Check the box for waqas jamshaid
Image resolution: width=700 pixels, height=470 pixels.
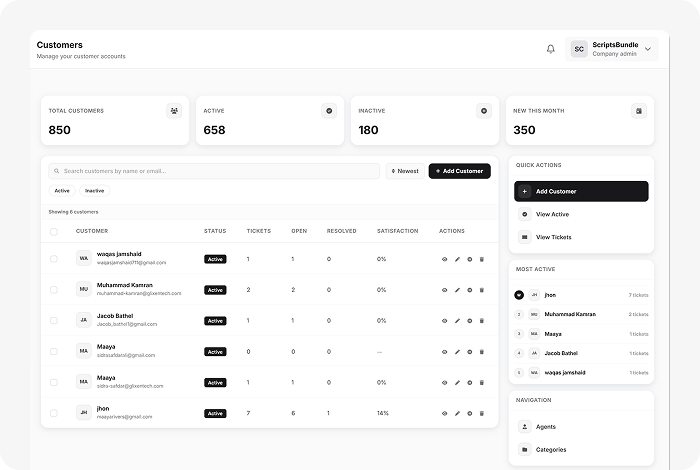point(54,259)
